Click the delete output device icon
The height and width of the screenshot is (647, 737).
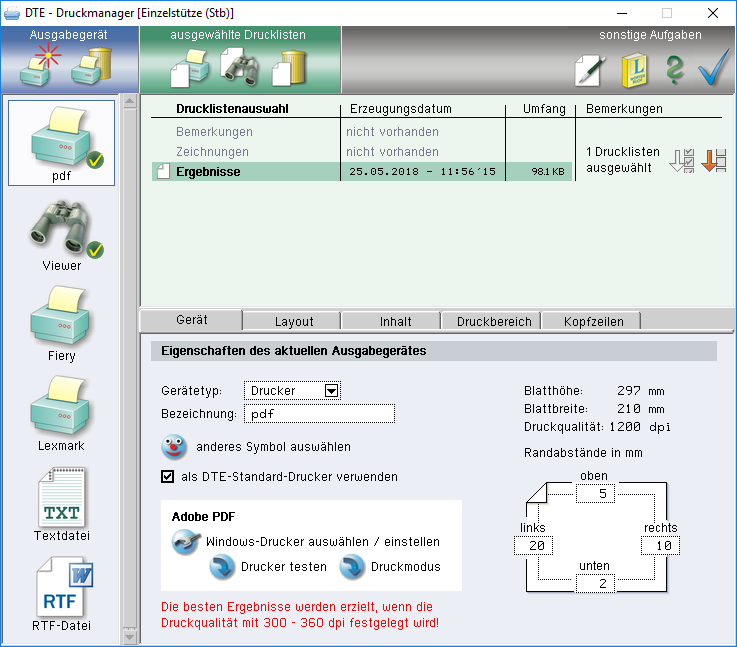tap(92, 67)
